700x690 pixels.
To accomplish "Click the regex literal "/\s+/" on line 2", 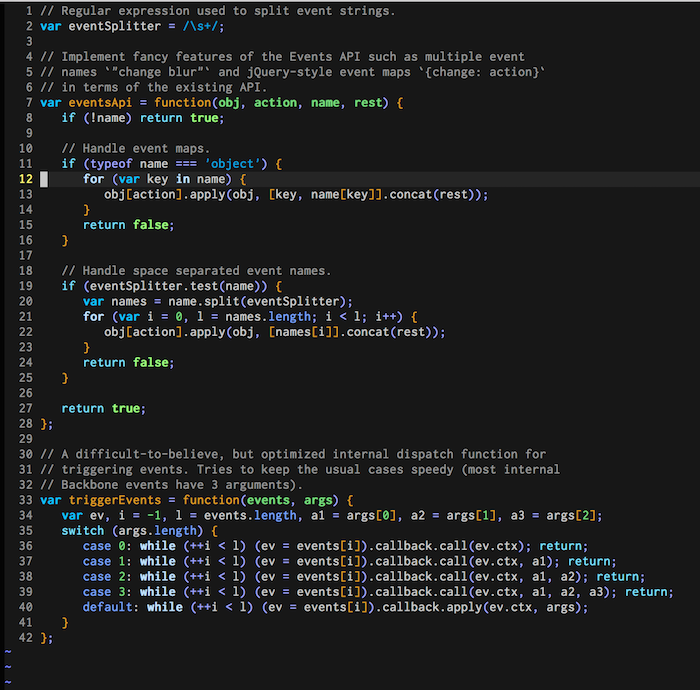I will [200, 26].
